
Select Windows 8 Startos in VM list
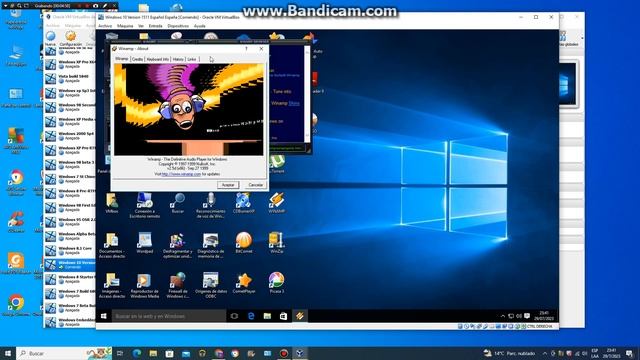tap(70, 279)
